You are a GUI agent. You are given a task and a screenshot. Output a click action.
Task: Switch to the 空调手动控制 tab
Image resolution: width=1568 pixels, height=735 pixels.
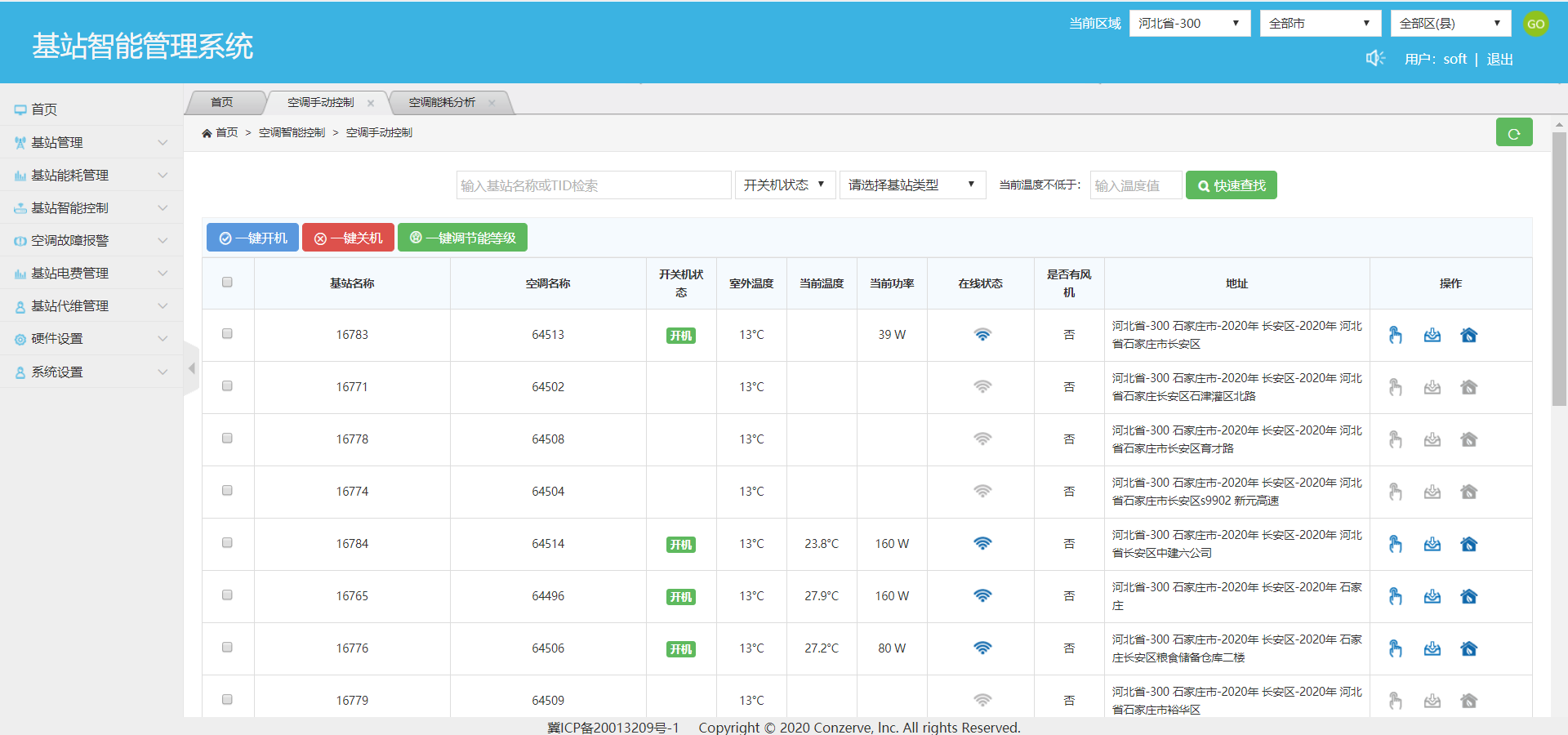point(321,103)
